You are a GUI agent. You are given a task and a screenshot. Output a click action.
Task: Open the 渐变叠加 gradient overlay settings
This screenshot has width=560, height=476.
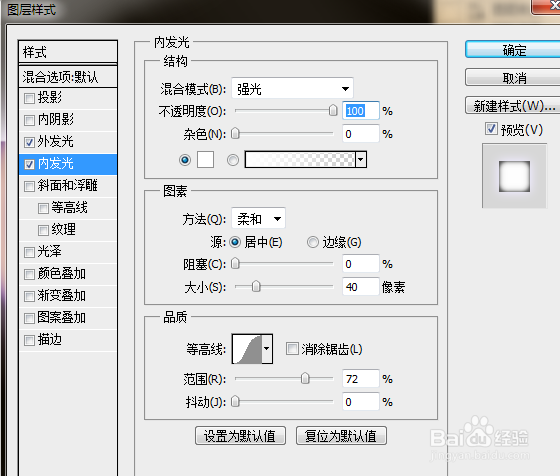click(61, 296)
